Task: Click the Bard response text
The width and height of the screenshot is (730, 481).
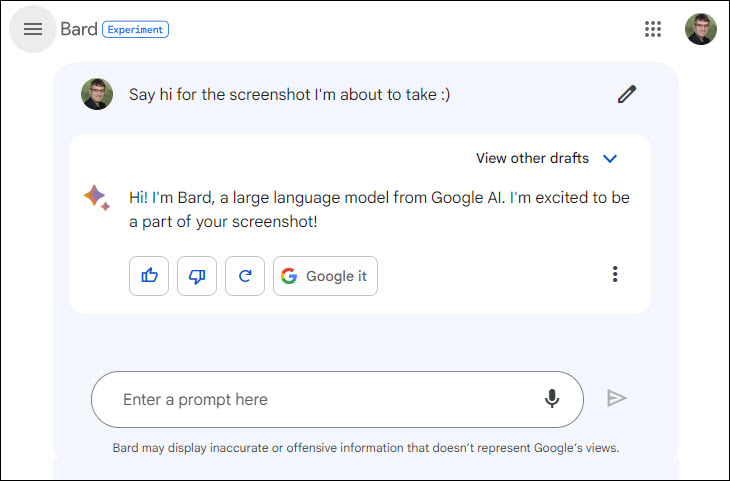Action: pos(379,210)
